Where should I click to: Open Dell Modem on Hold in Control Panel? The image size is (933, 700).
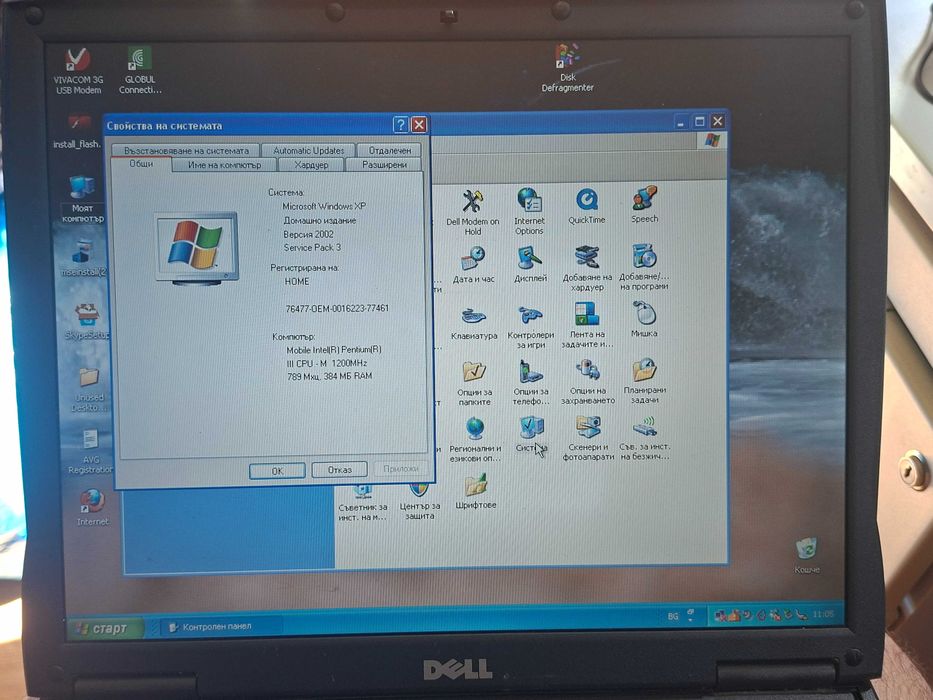coord(472,212)
